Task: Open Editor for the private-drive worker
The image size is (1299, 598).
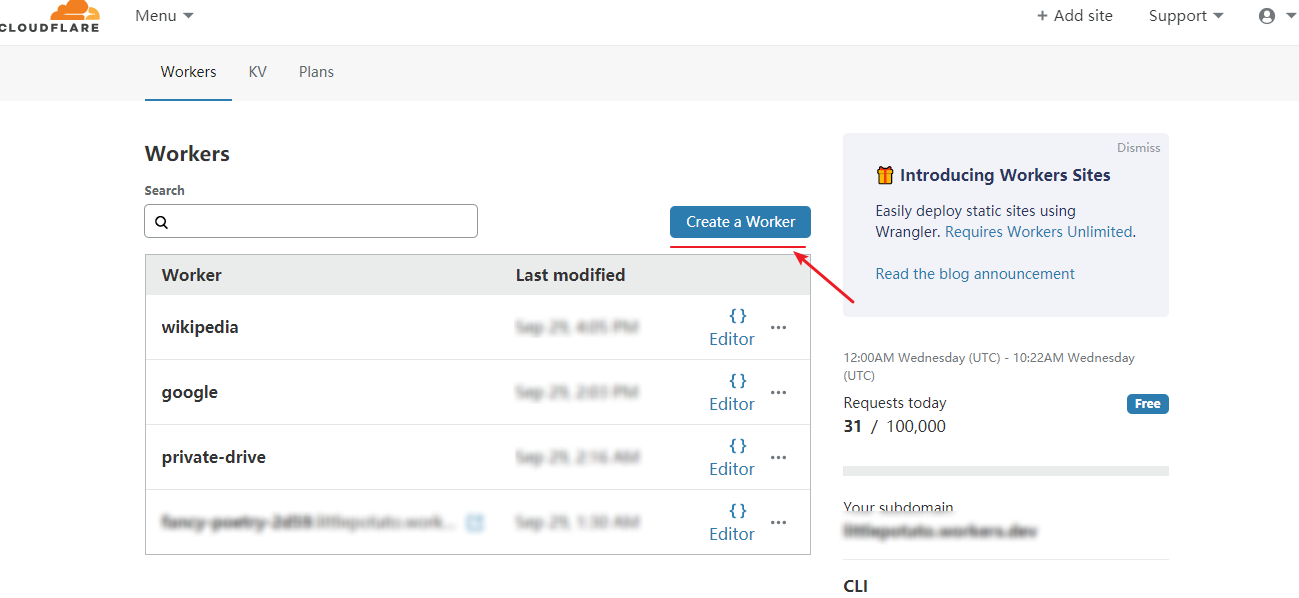Action: point(732,457)
